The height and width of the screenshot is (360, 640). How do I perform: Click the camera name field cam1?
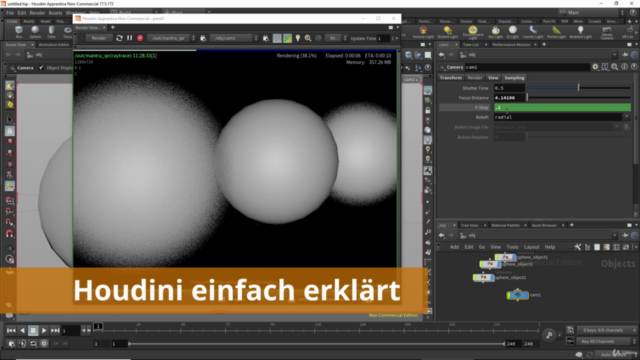527,67
